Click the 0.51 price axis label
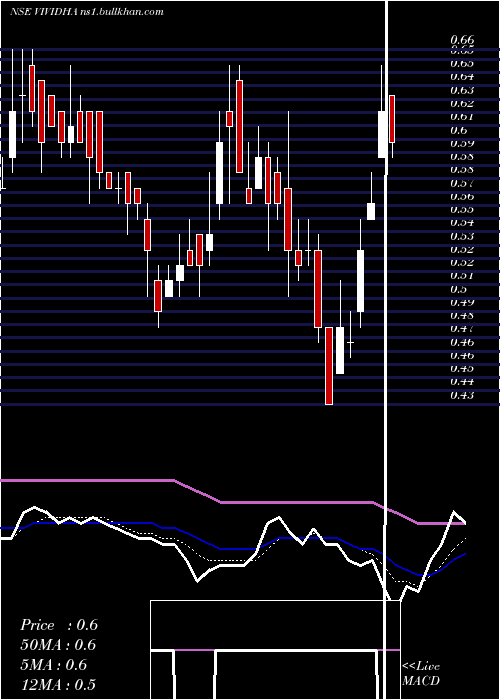500x700 pixels. coord(462,275)
